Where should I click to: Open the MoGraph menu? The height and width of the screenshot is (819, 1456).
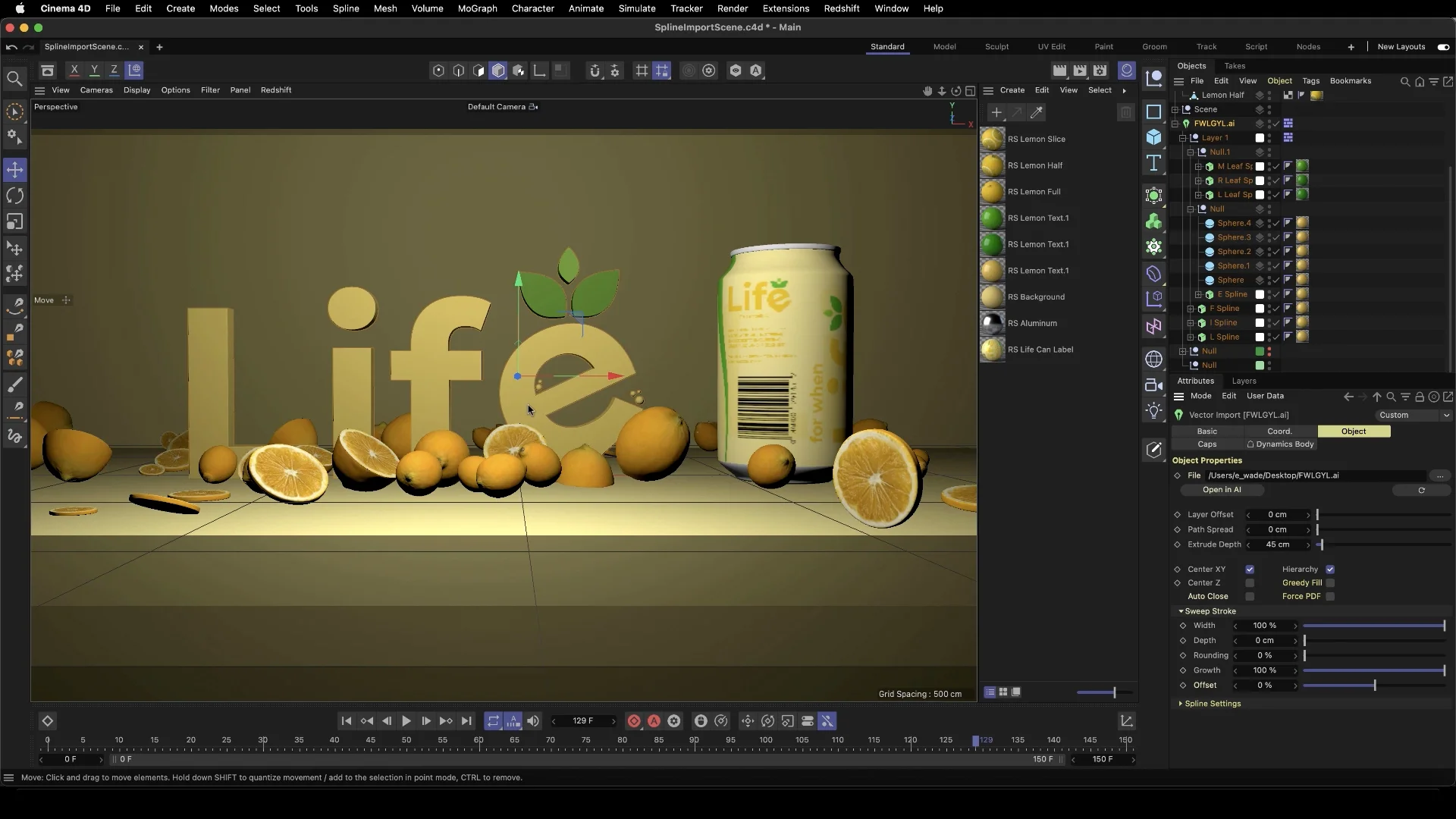tap(477, 8)
